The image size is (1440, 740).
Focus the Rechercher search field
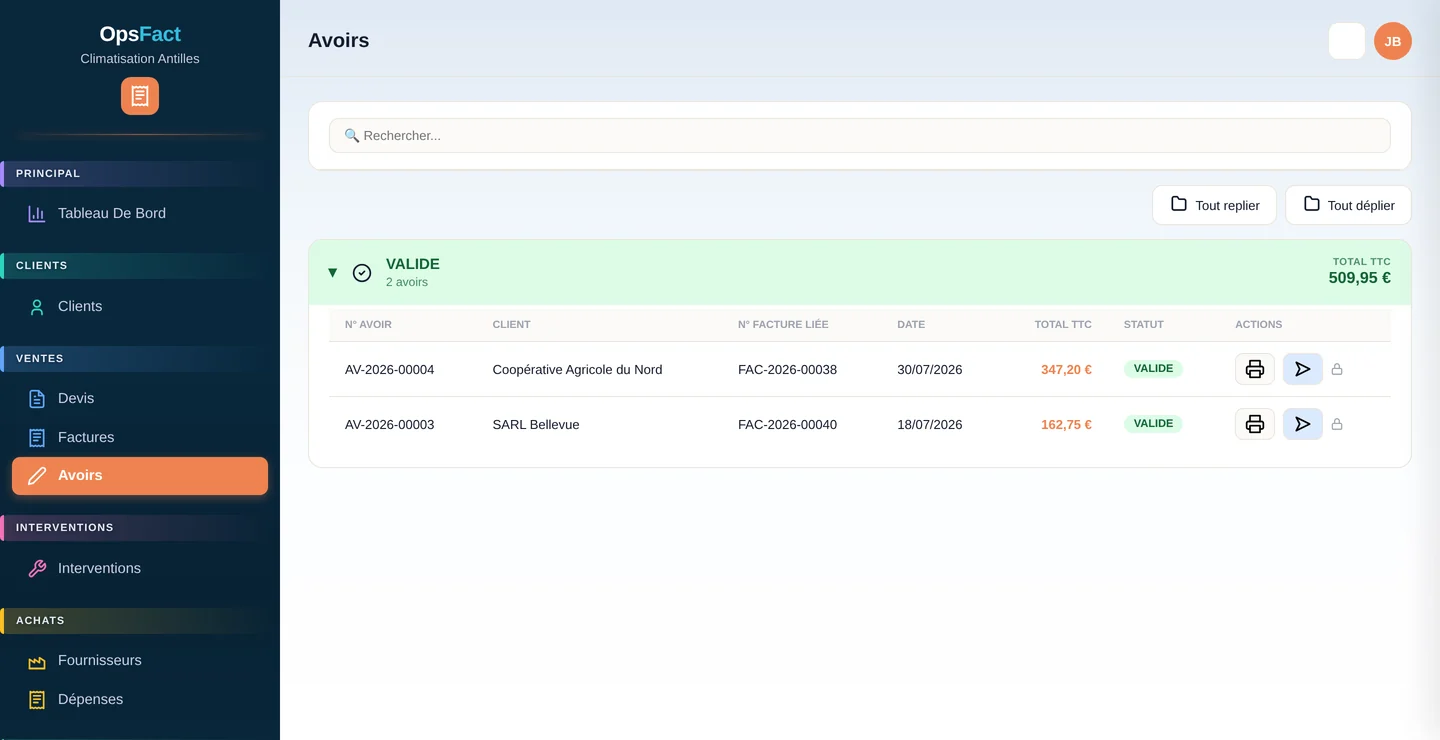[860, 135]
